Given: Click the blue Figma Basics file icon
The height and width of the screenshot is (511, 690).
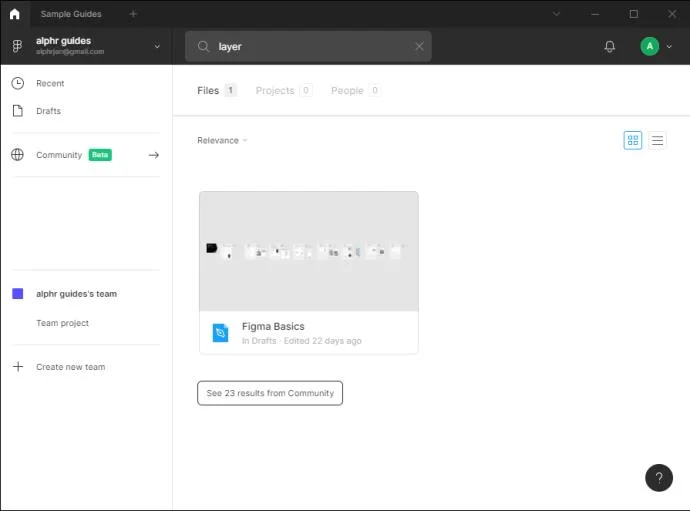Looking at the screenshot, I should point(220,333).
